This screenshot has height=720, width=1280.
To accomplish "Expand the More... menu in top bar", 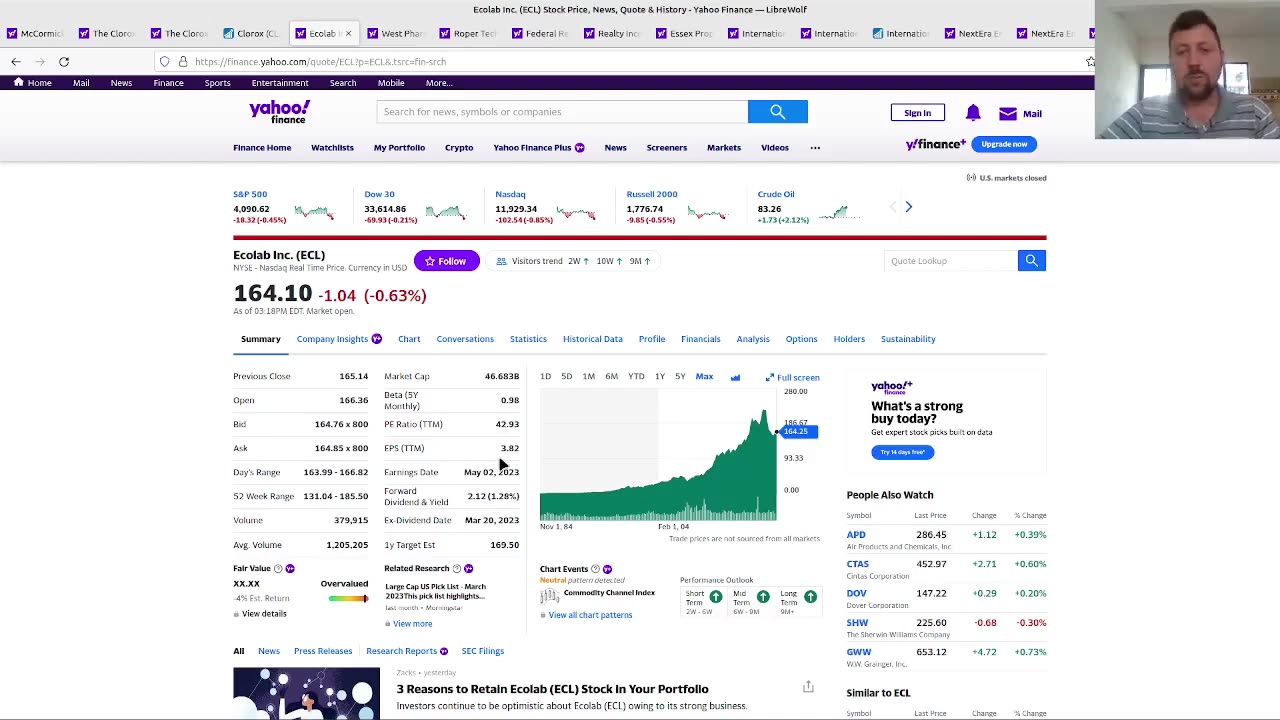I will [x=438, y=83].
